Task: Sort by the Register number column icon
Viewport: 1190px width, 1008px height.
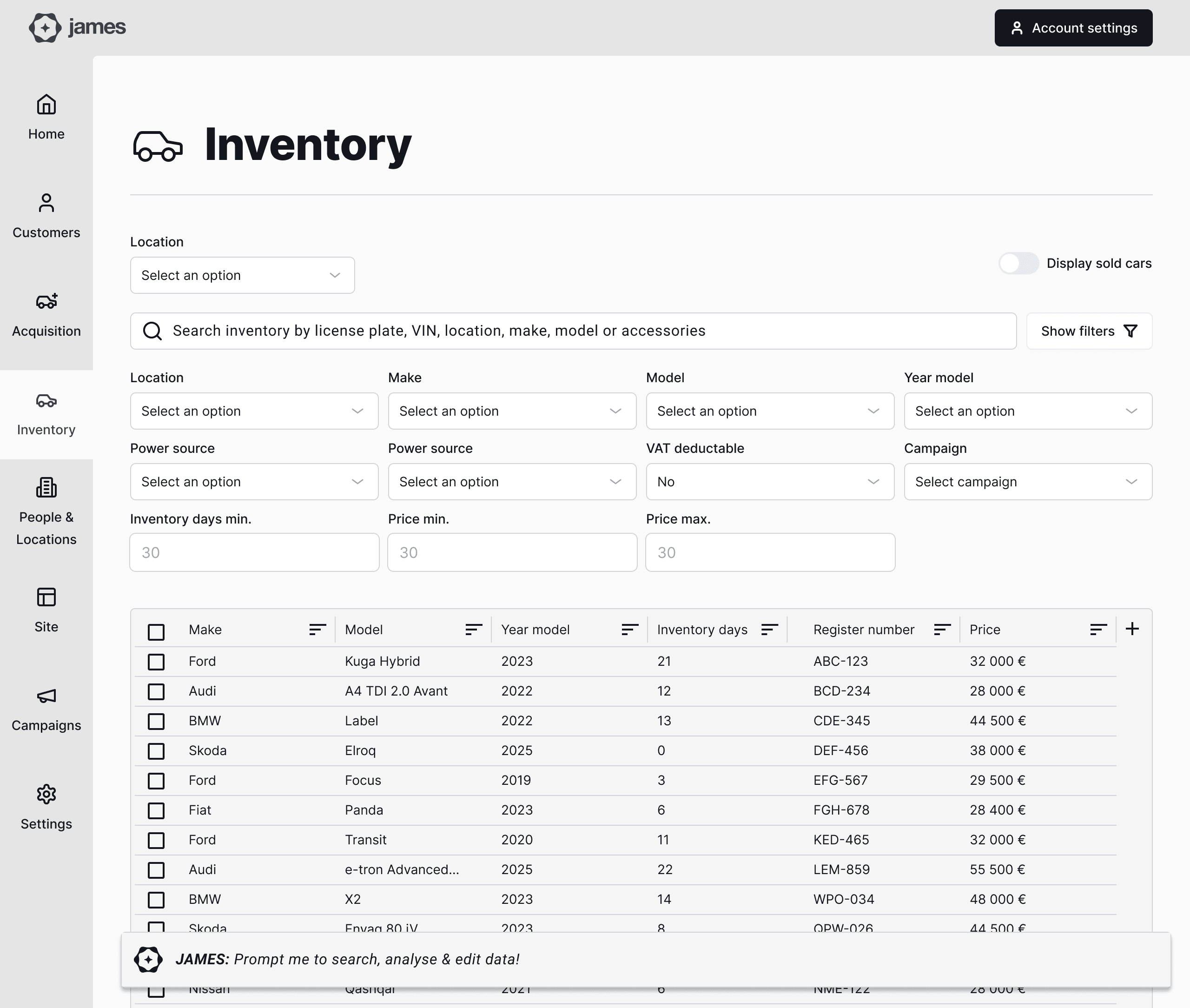Action: click(x=942, y=630)
